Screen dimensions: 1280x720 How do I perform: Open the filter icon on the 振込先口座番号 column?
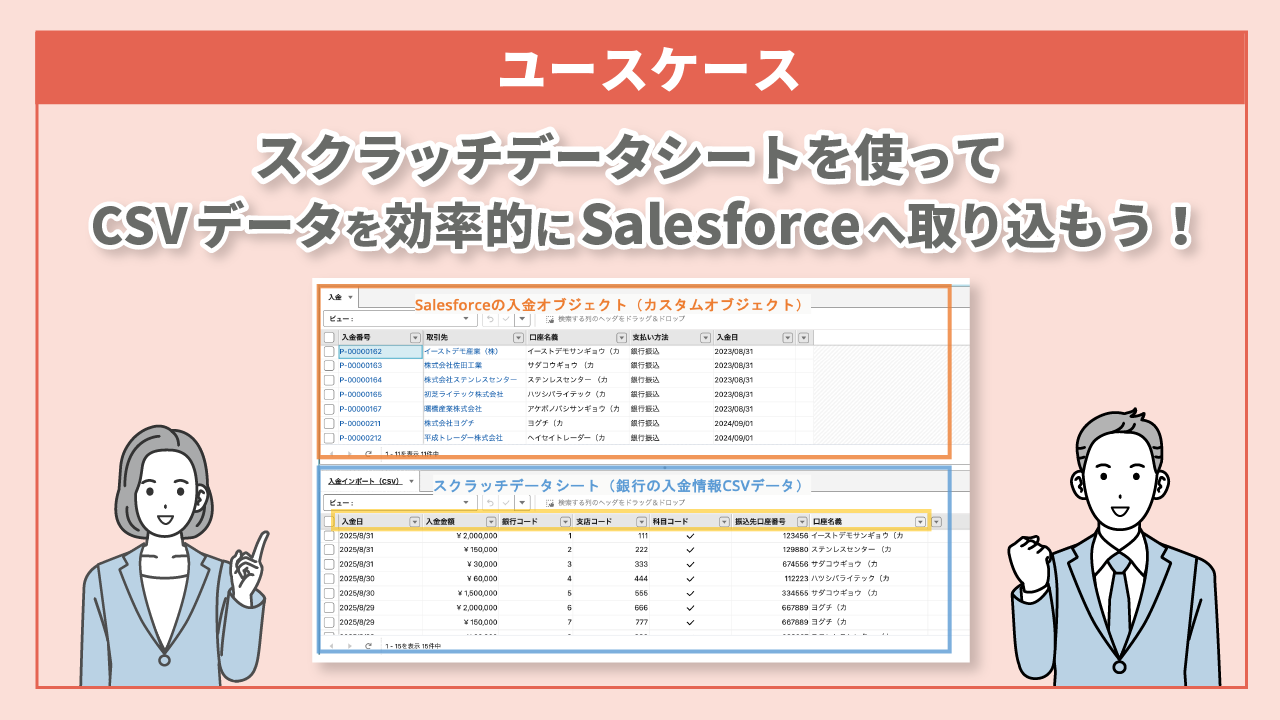pyautogui.click(x=801, y=522)
